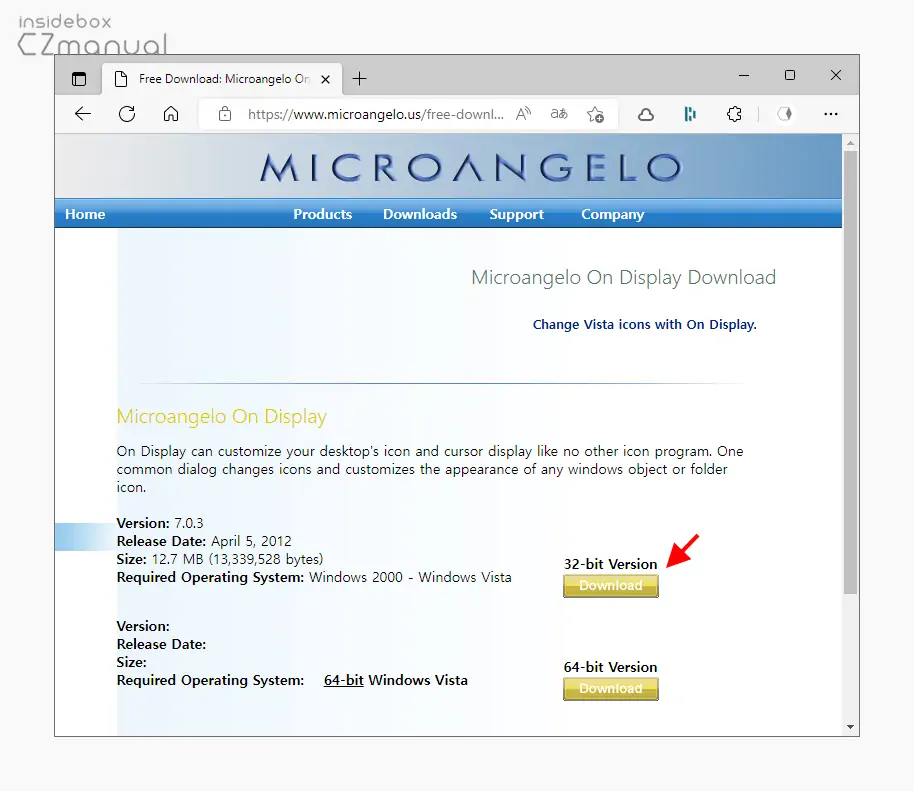Open Settings and more ellipsis menu

830,114
